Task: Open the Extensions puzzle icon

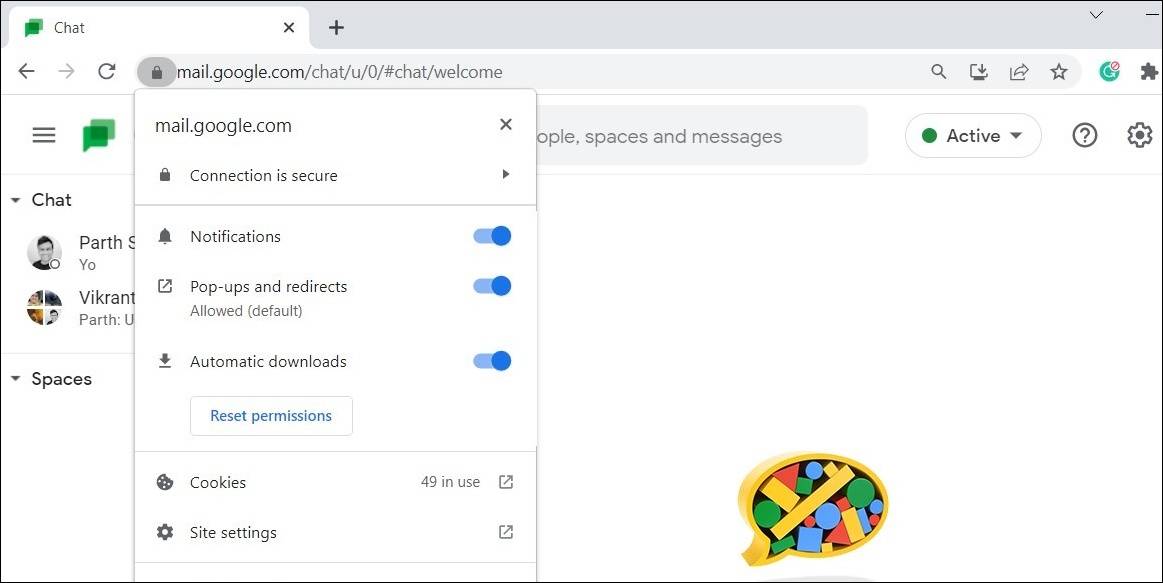Action: click(x=1149, y=72)
